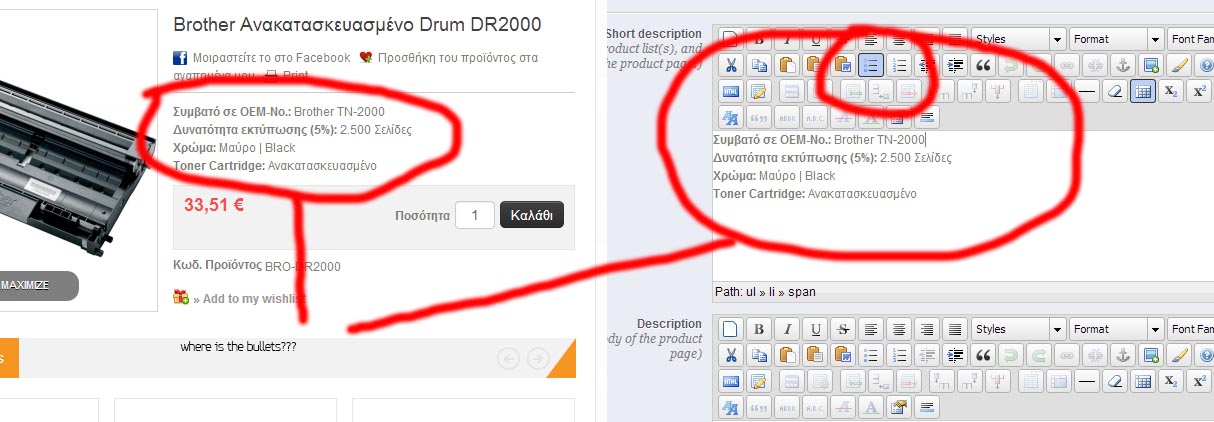Screen dimensions: 1214x422
Task: Open Font Family dropdown in Short description editor
Action: [x=1190, y=39]
